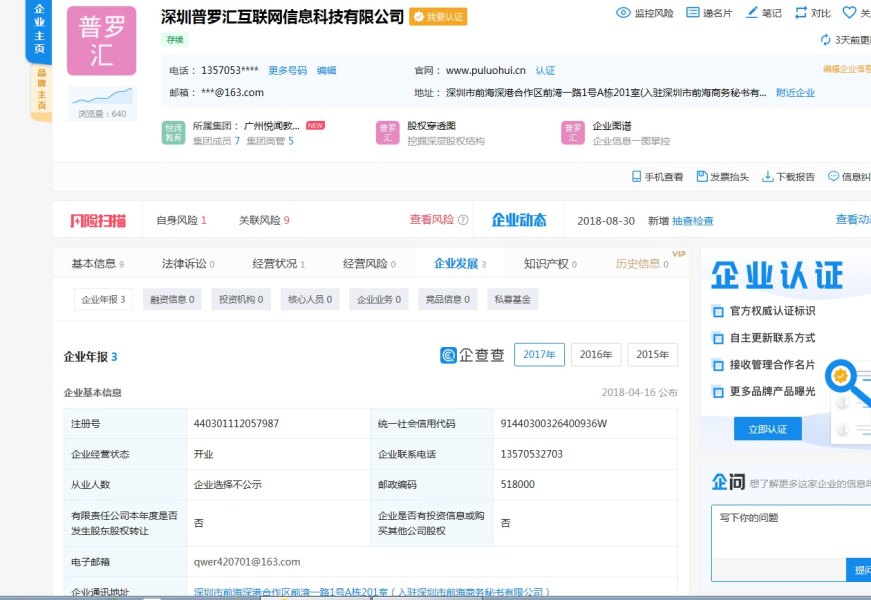The width and height of the screenshot is (871, 600).
Task: Switch to the 知识产权 tab
Action: click(x=546, y=264)
